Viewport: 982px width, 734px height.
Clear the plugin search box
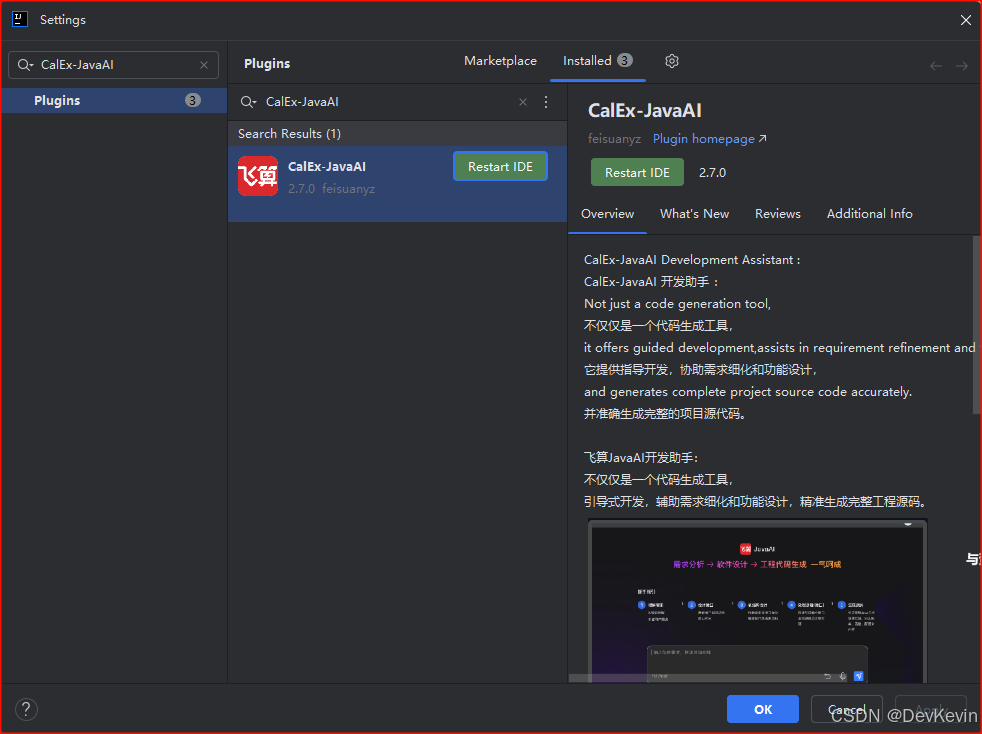click(523, 102)
